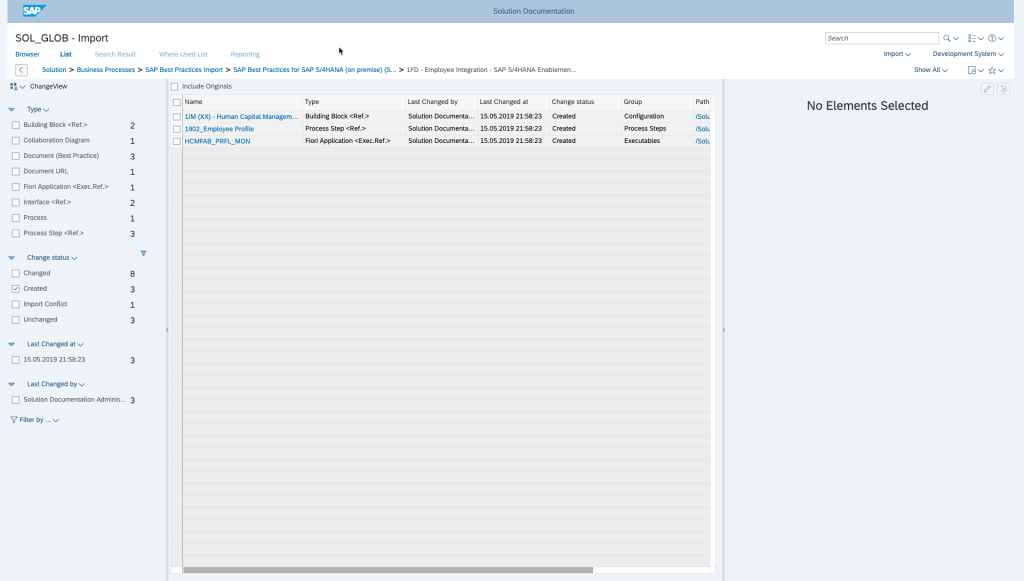Image resolution: width=1024 pixels, height=581 pixels.
Task: Open the HCMFAB_PRFL_MON link
Action: click(x=217, y=141)
